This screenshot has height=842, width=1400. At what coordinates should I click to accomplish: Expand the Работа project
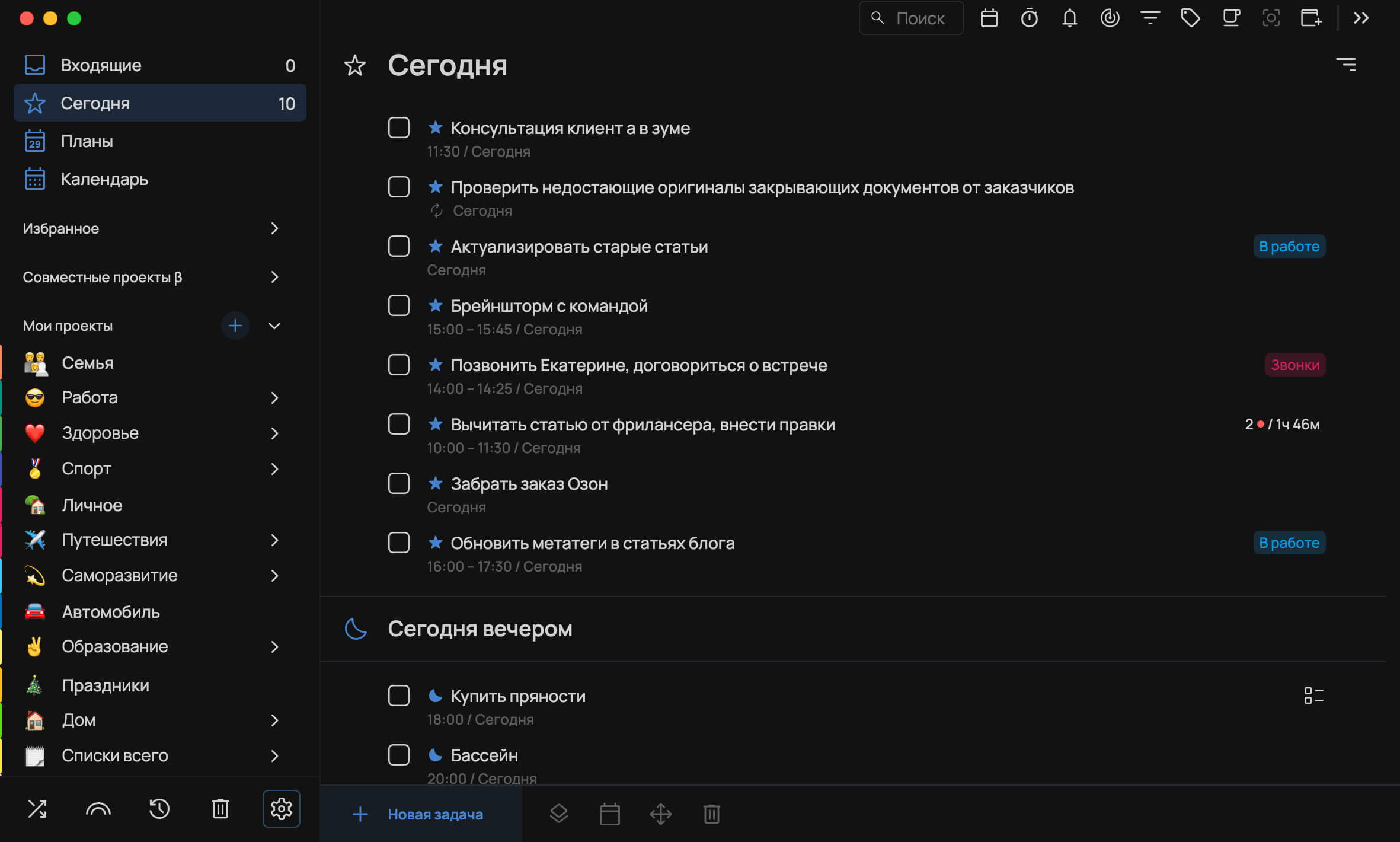pos(274,398)
